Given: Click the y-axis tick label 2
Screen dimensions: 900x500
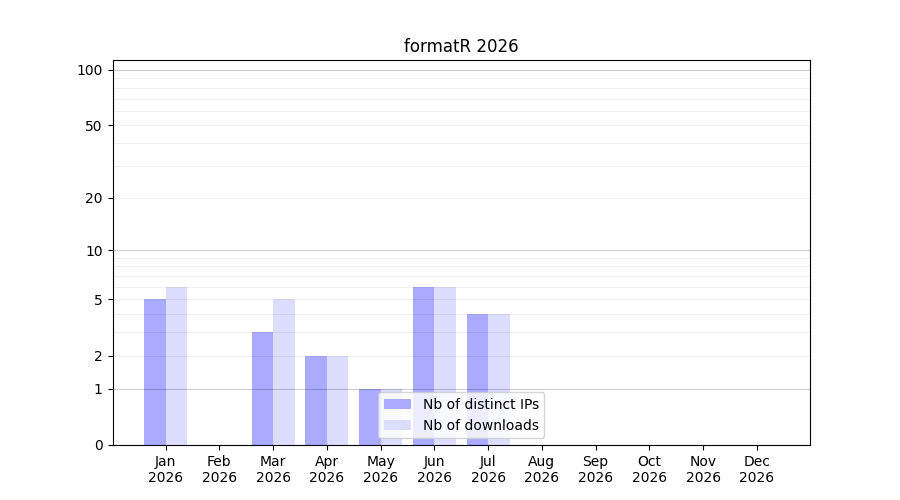Looking at the screenshot, I should point(98,356).
